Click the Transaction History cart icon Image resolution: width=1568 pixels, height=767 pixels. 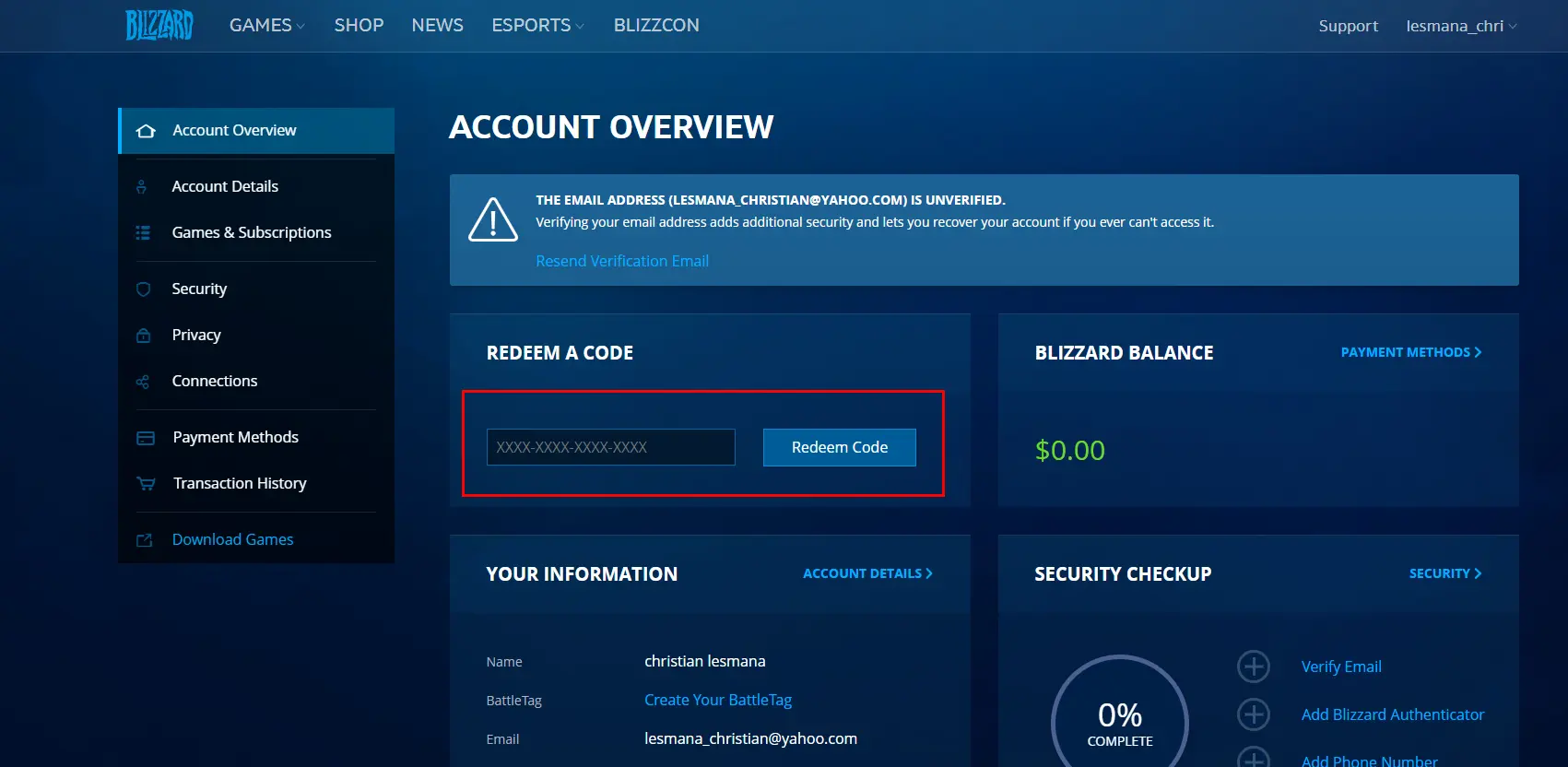click(x=146, y=484)
